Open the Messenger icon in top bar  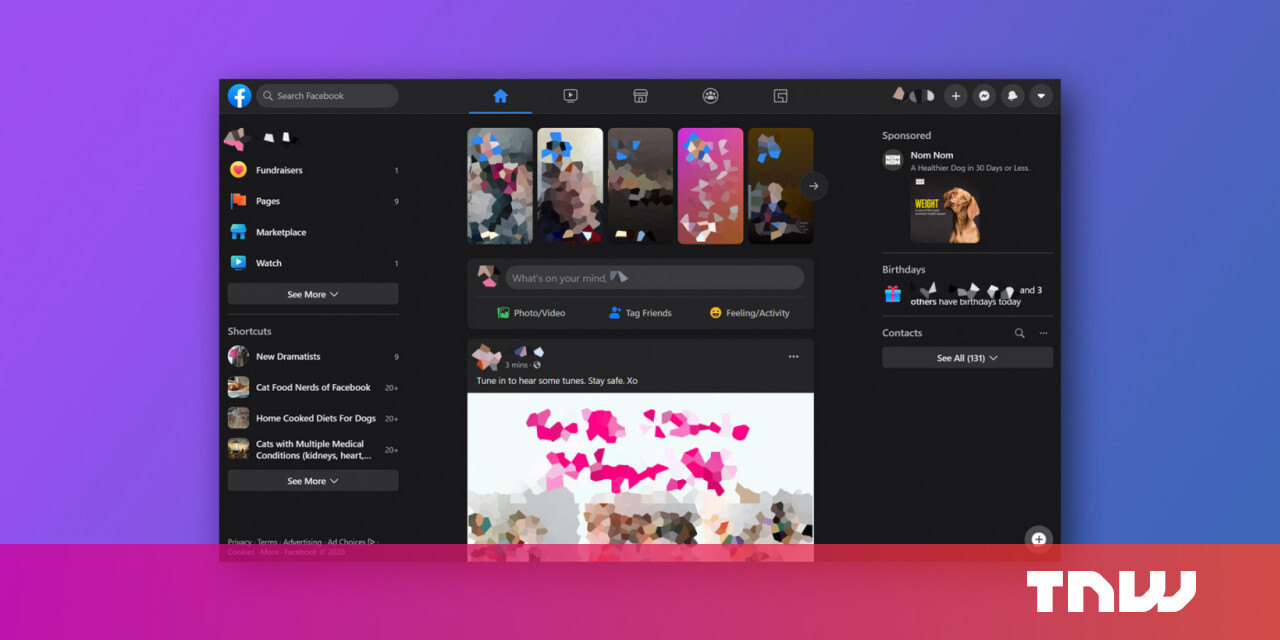[984, 96]
